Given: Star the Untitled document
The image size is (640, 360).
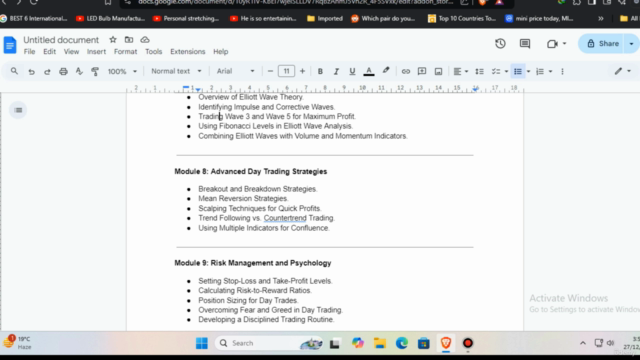Looking at the screenshot, I should coord(113,40).
